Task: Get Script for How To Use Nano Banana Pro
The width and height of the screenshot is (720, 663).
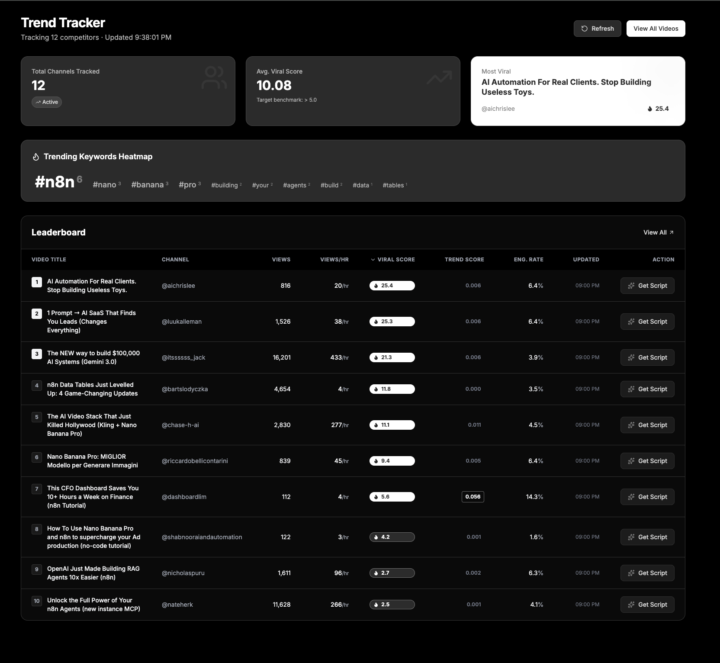Action: tap(647, 537)
